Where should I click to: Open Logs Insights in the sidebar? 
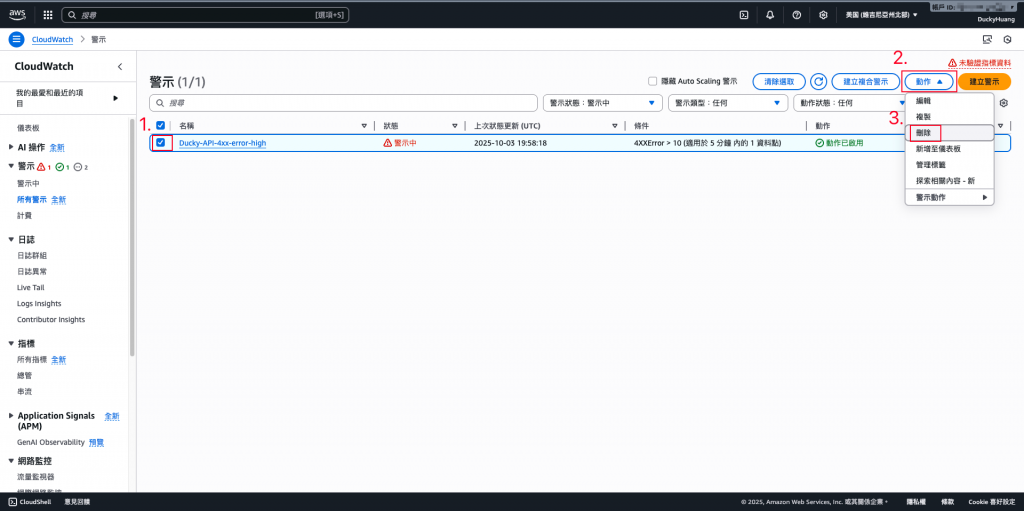(x=39, y=303)
